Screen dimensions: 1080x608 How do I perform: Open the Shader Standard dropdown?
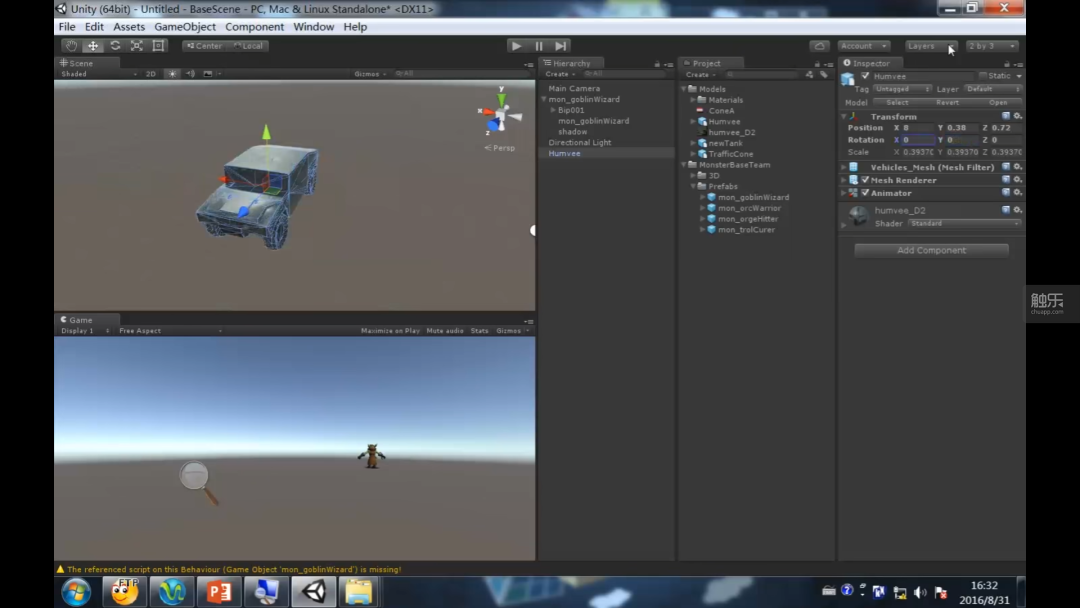tap(964, 223)
